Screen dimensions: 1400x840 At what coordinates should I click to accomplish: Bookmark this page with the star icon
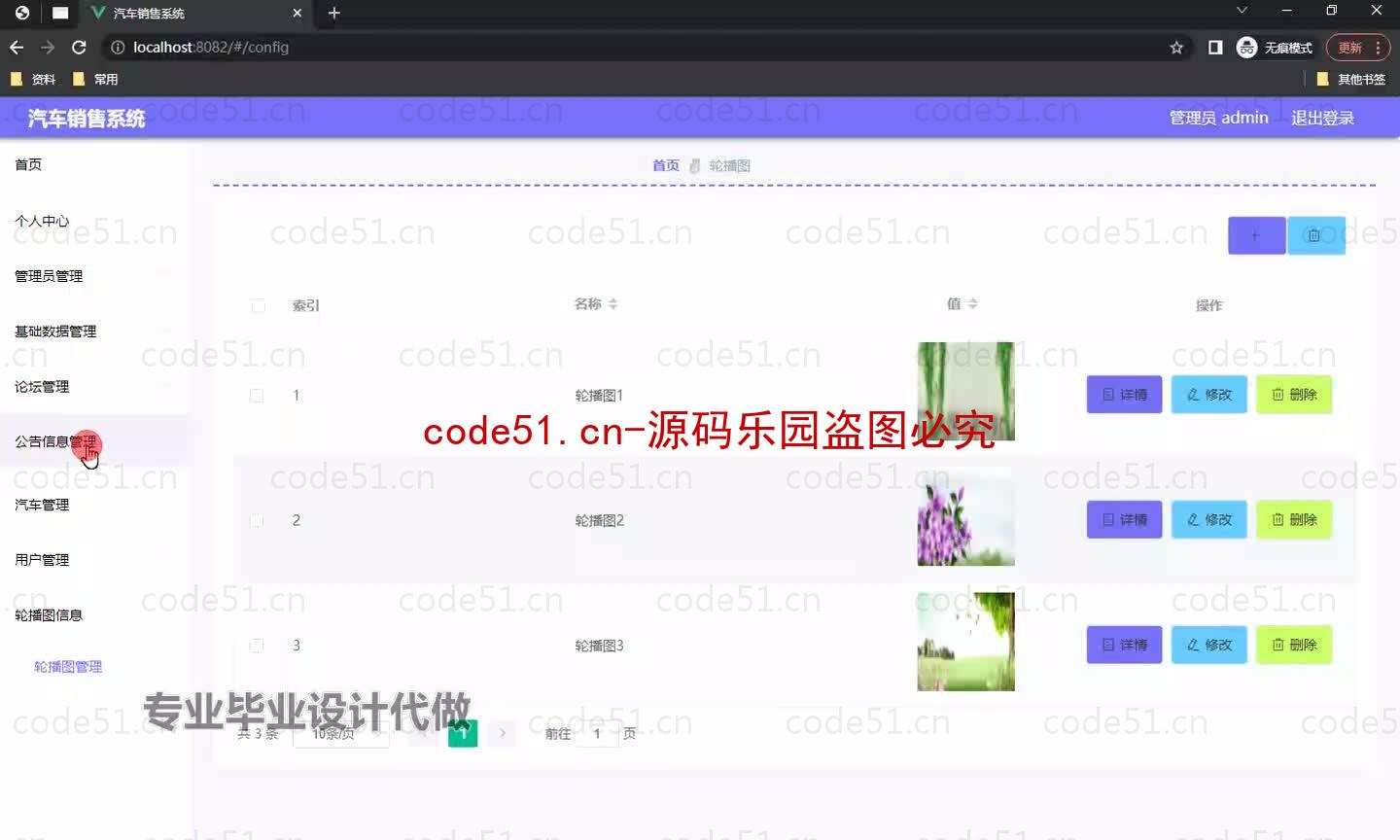click(x=1176, y=47)
